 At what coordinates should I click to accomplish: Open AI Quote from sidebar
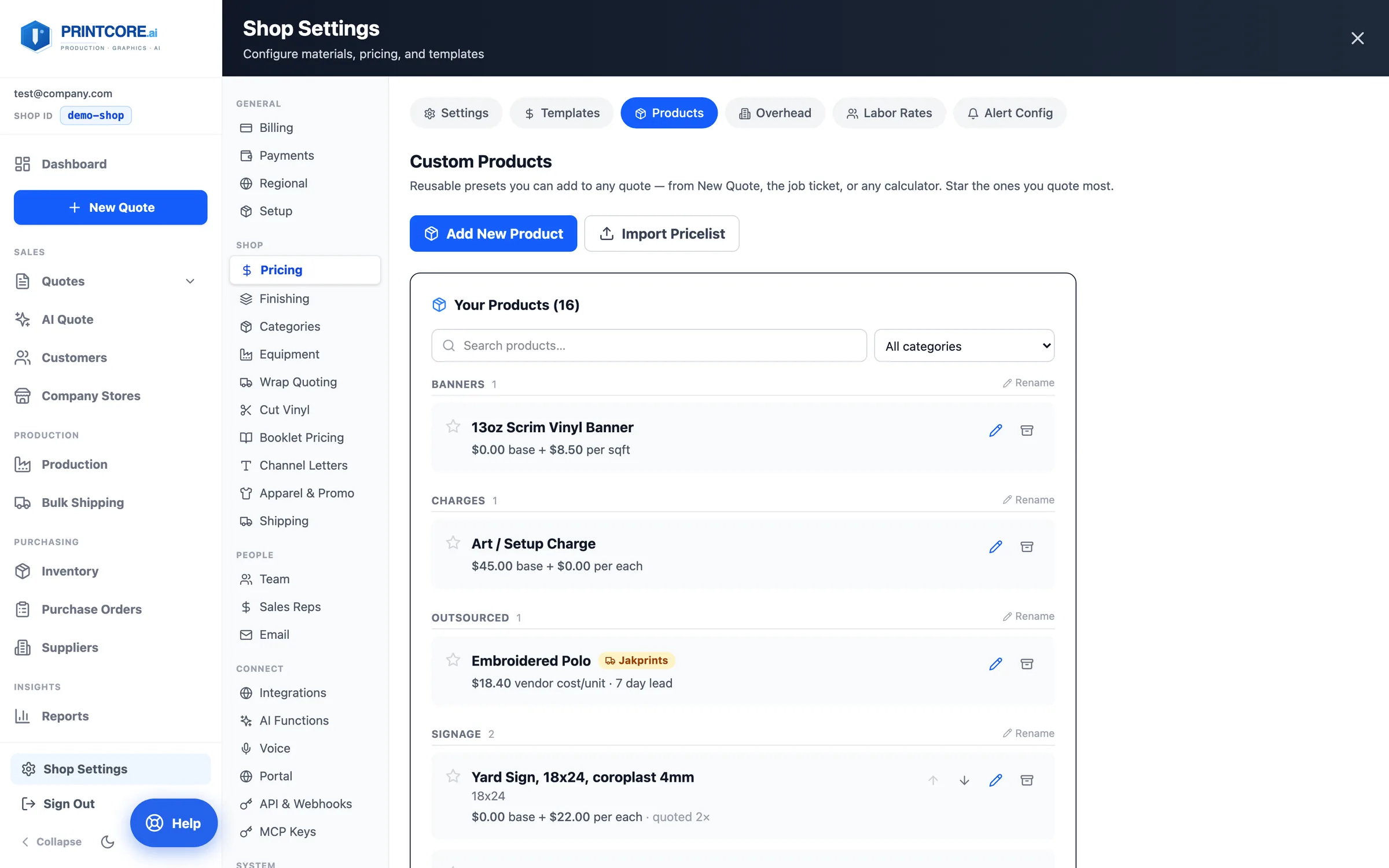[110, 319]
